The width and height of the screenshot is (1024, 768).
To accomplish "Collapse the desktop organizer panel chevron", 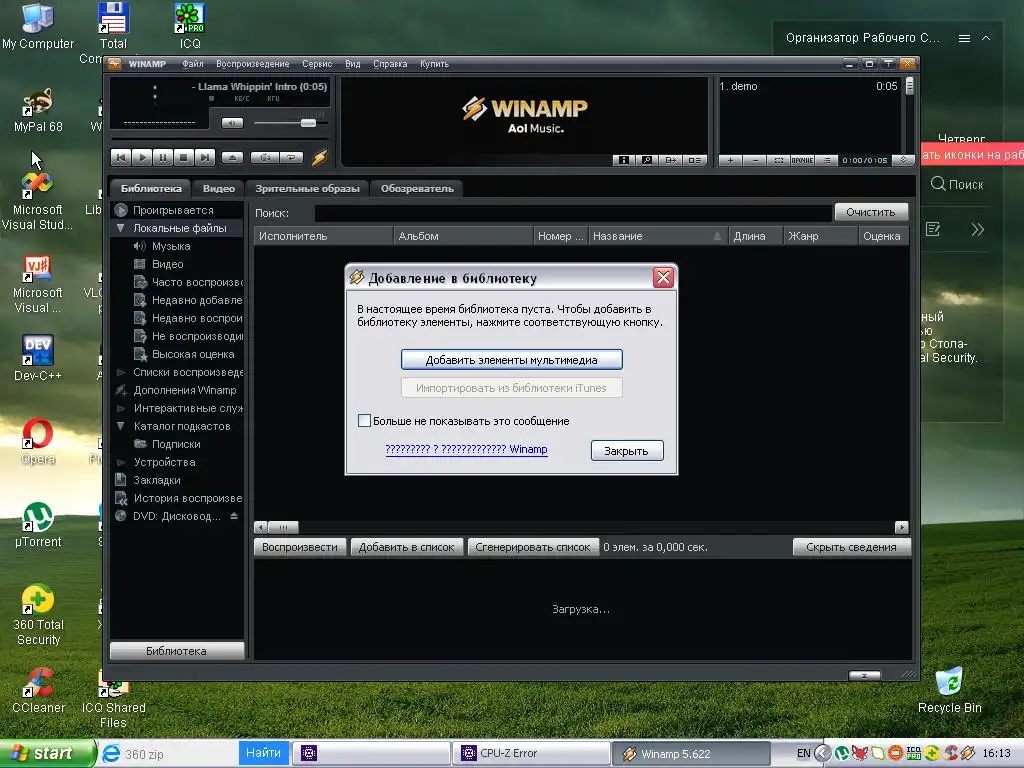I will point(986,39).
